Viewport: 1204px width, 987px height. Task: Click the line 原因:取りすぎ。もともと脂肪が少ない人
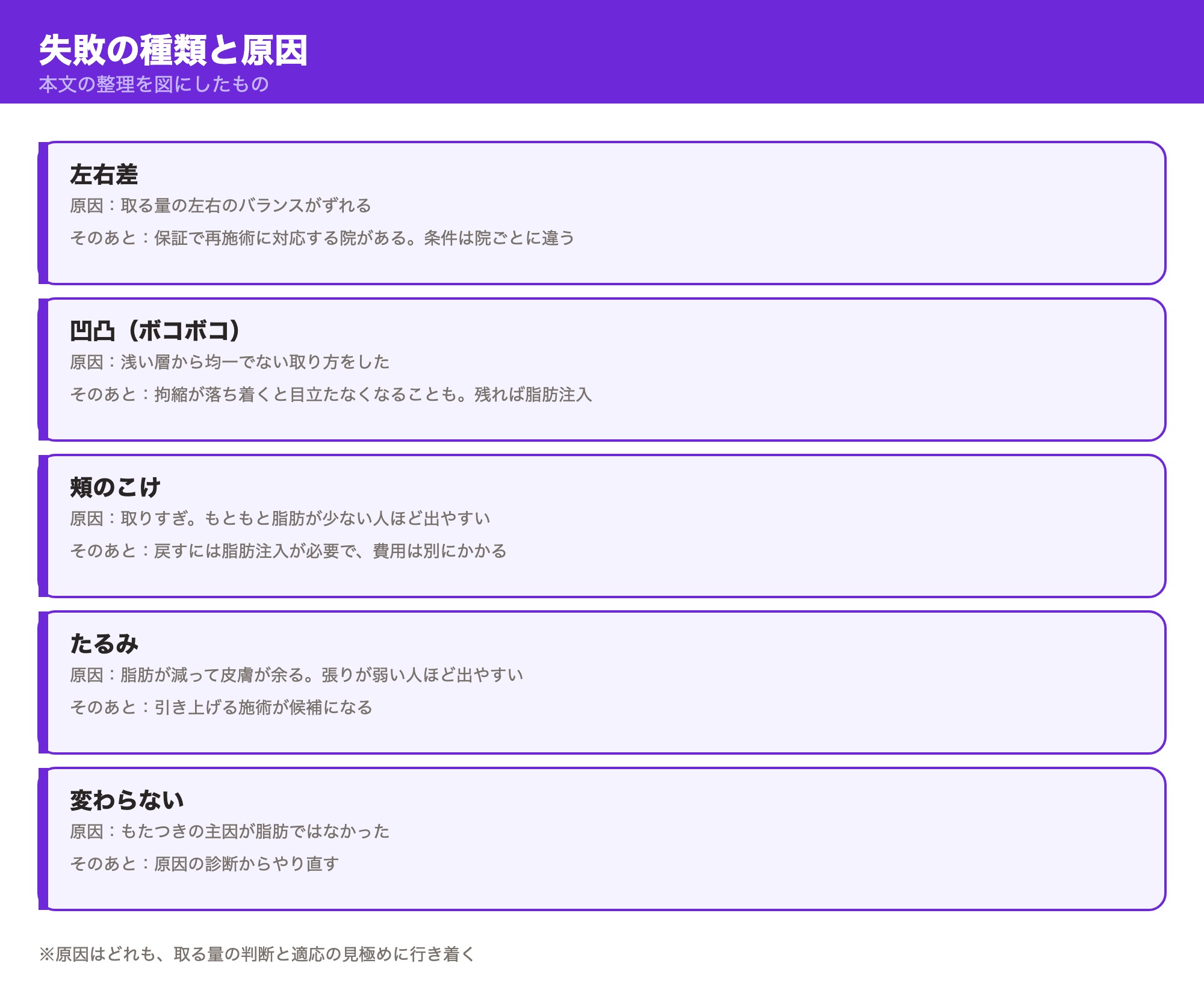coord(280,519)
